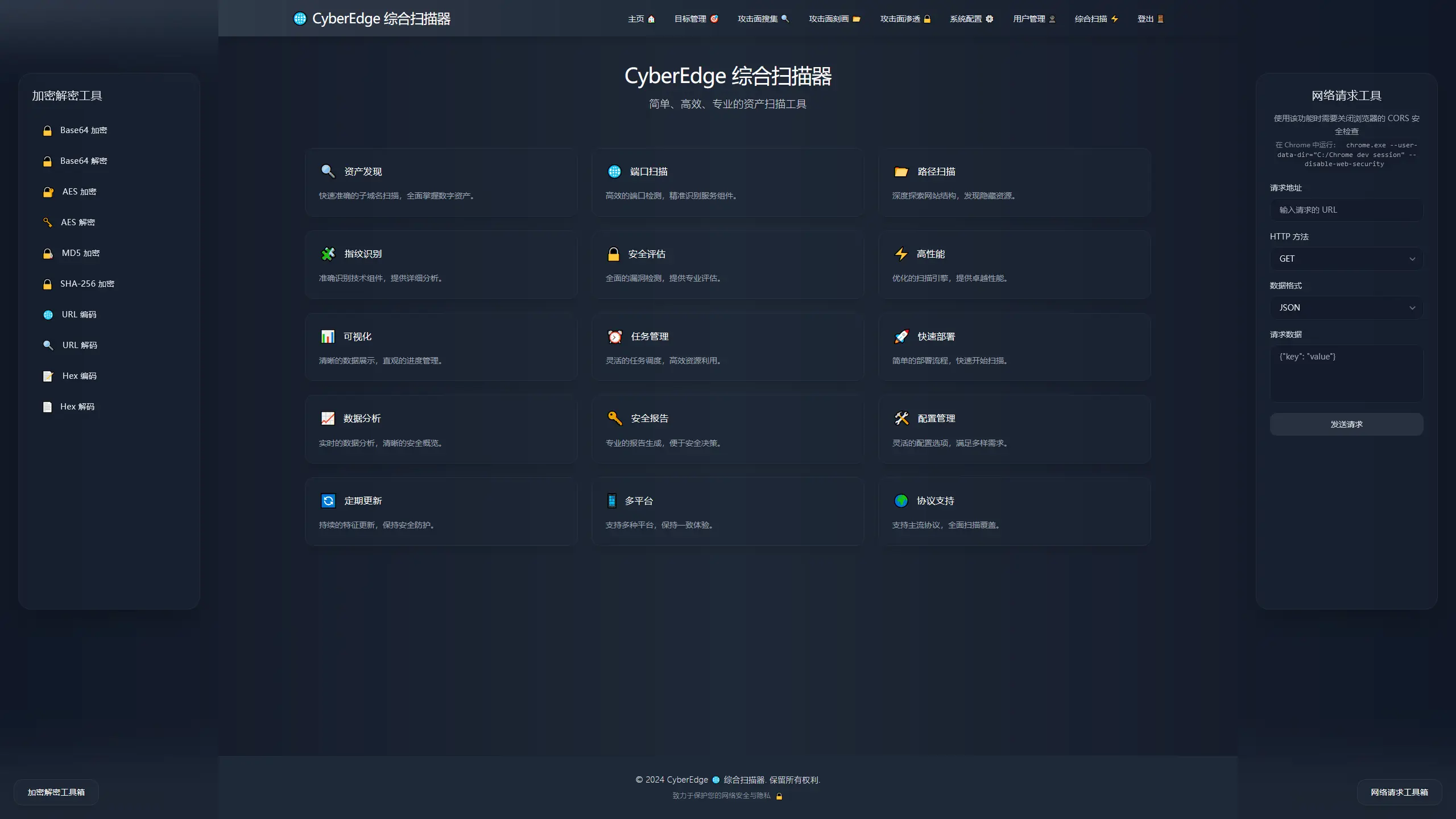This screenshot has width=1456, height=819.
Task: Open 用户管理 in the navigation bar
Action: [1035, 19]
